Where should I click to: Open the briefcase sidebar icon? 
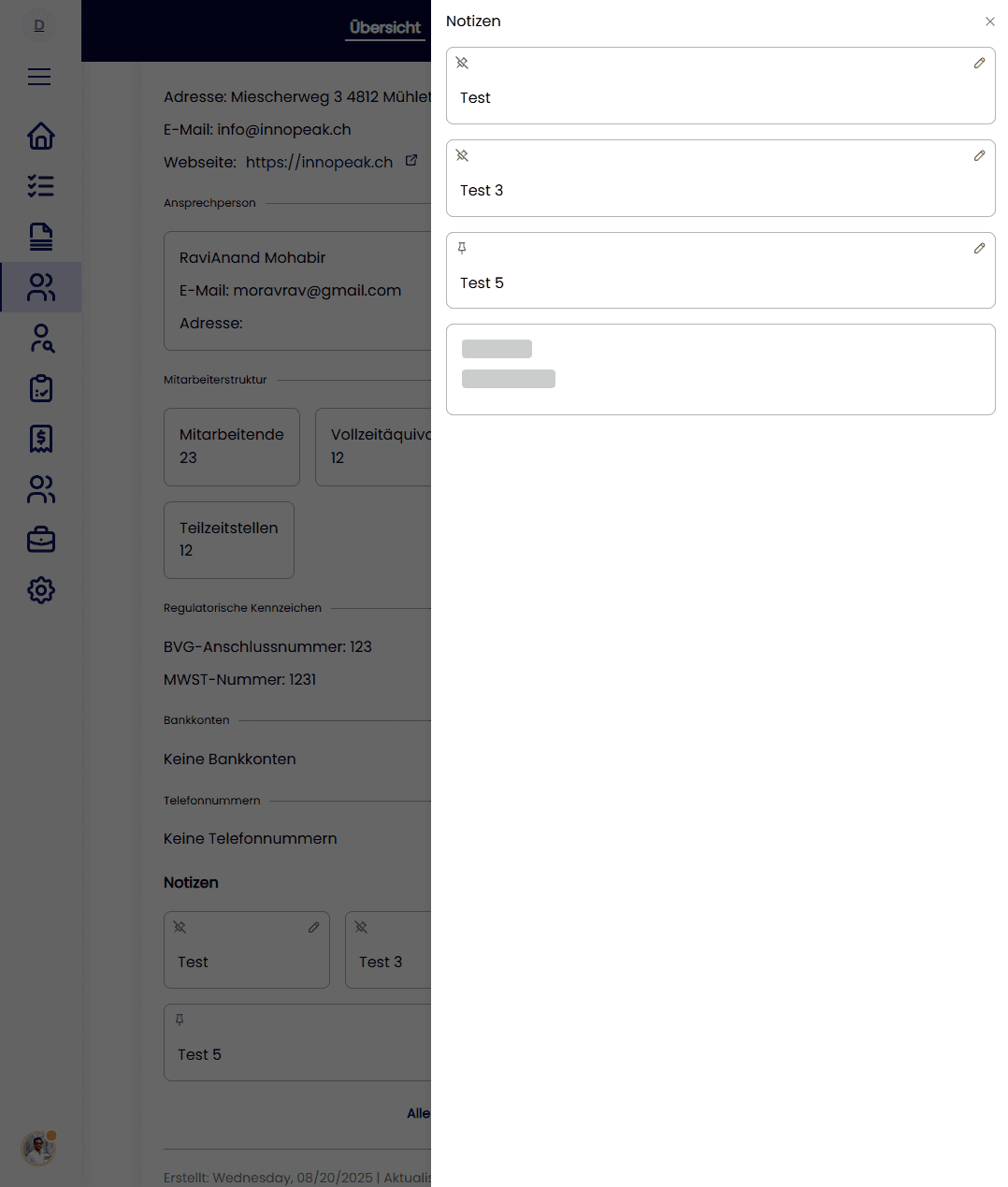coord(41,540)
